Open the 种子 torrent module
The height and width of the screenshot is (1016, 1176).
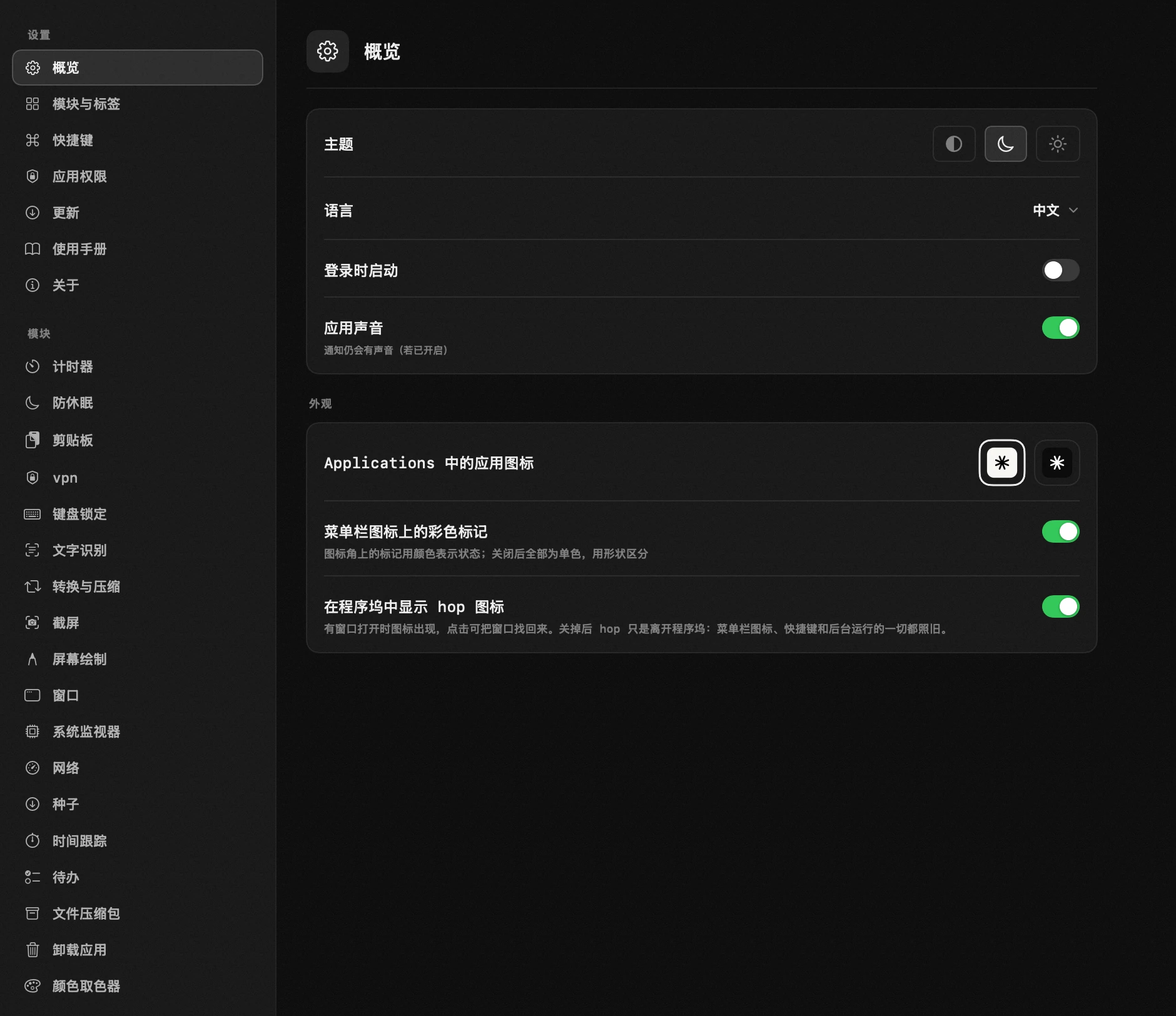138,804
